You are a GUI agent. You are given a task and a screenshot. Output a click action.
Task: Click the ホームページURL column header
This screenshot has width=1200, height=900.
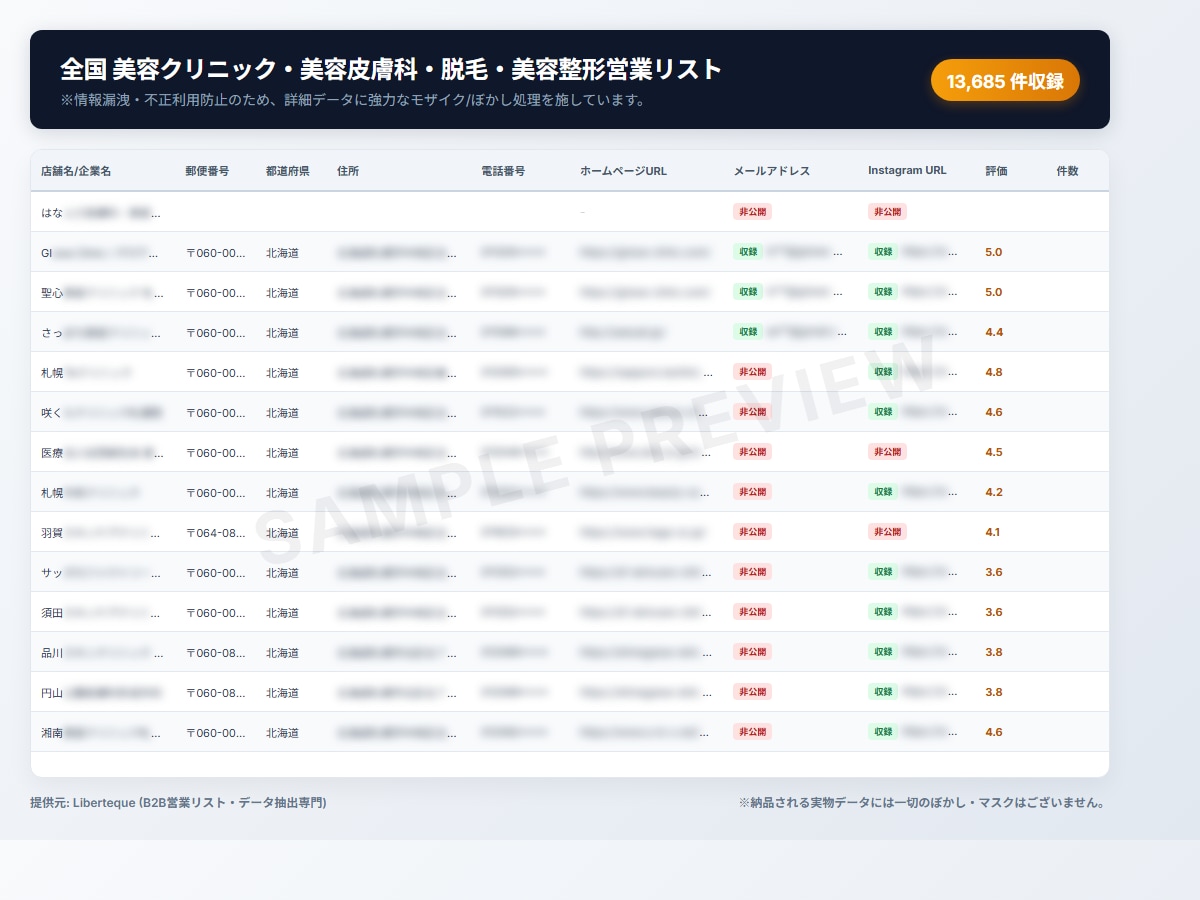pyautogui.click(x=623, y=171)
